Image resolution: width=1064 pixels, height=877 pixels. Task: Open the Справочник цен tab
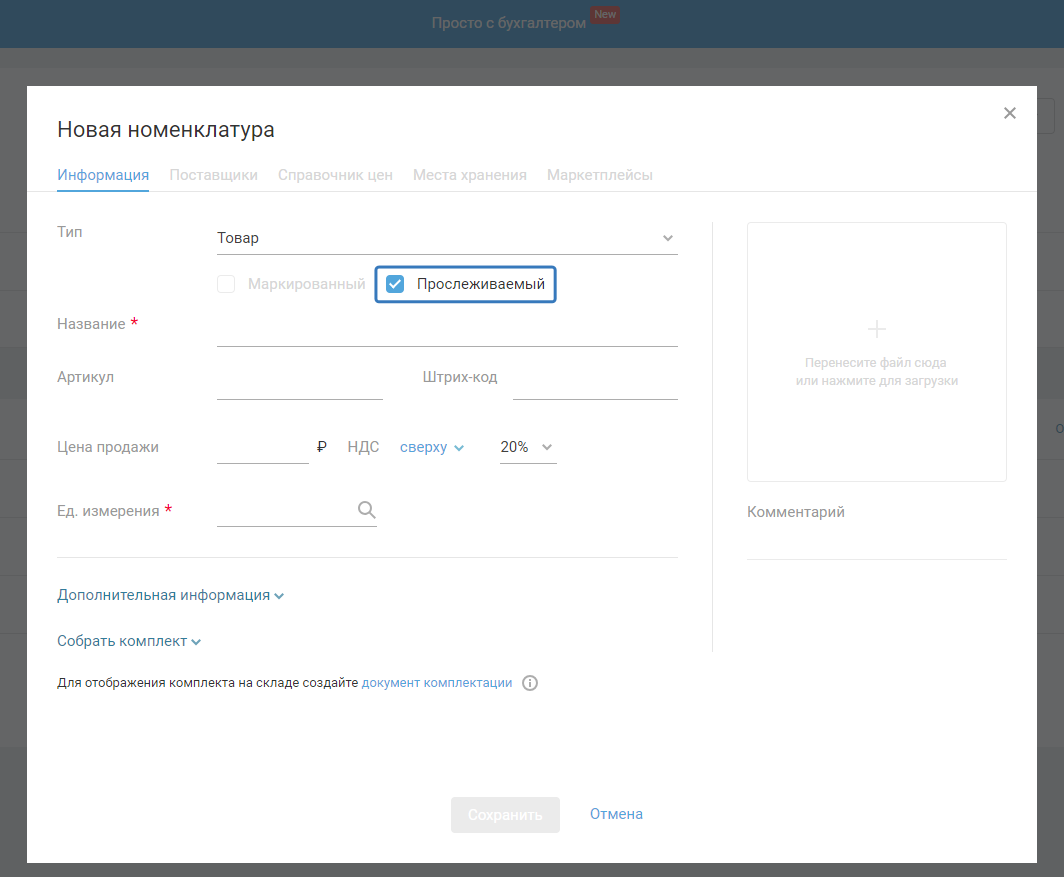(x=335, y=175)
